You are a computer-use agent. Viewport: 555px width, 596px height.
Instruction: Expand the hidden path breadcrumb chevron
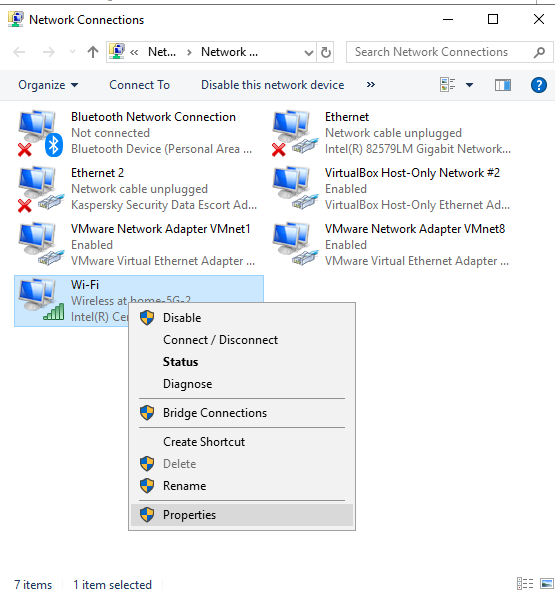tap(134, 52)
